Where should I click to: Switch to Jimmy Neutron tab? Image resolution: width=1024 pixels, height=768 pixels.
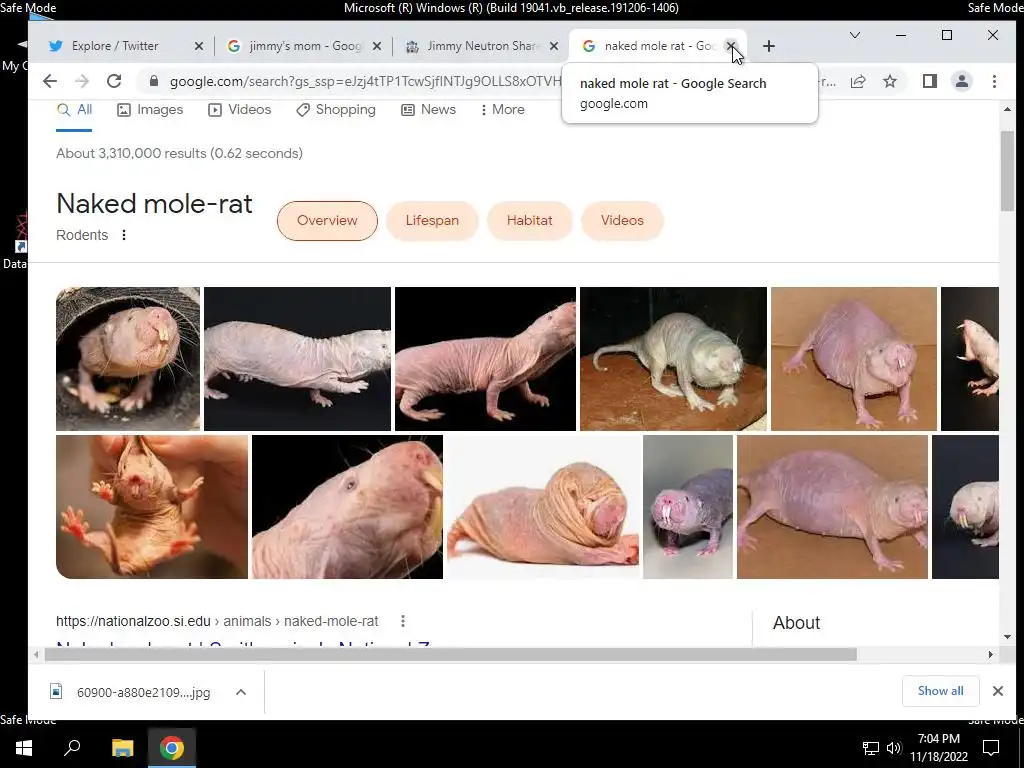[482, 46]
